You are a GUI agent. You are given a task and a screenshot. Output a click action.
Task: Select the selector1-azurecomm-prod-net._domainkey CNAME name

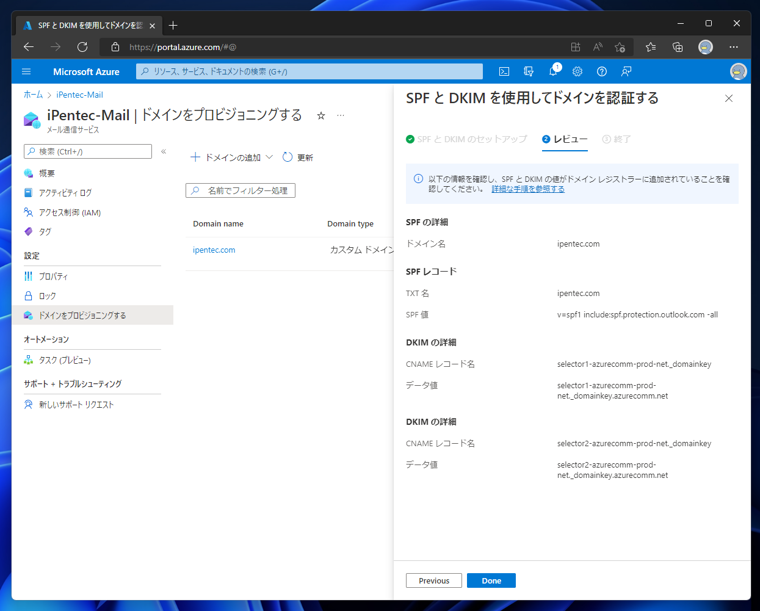634,364
